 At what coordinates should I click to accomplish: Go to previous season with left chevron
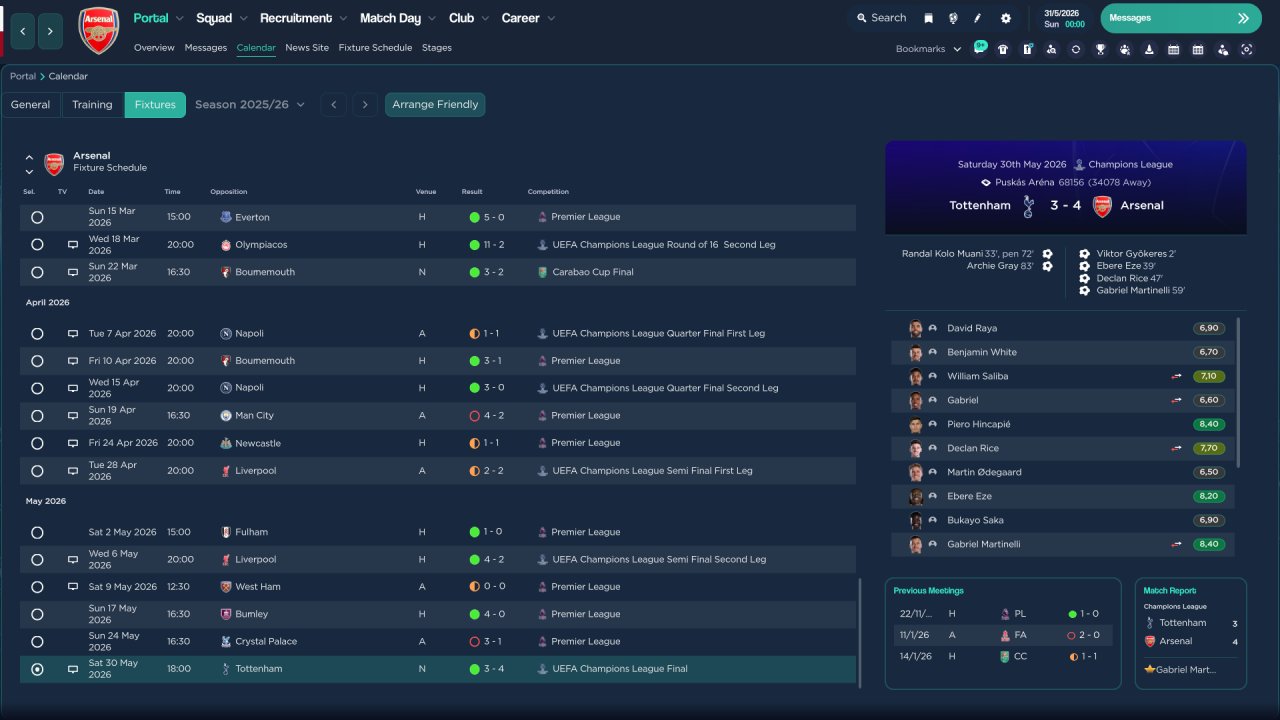point(334,105)
